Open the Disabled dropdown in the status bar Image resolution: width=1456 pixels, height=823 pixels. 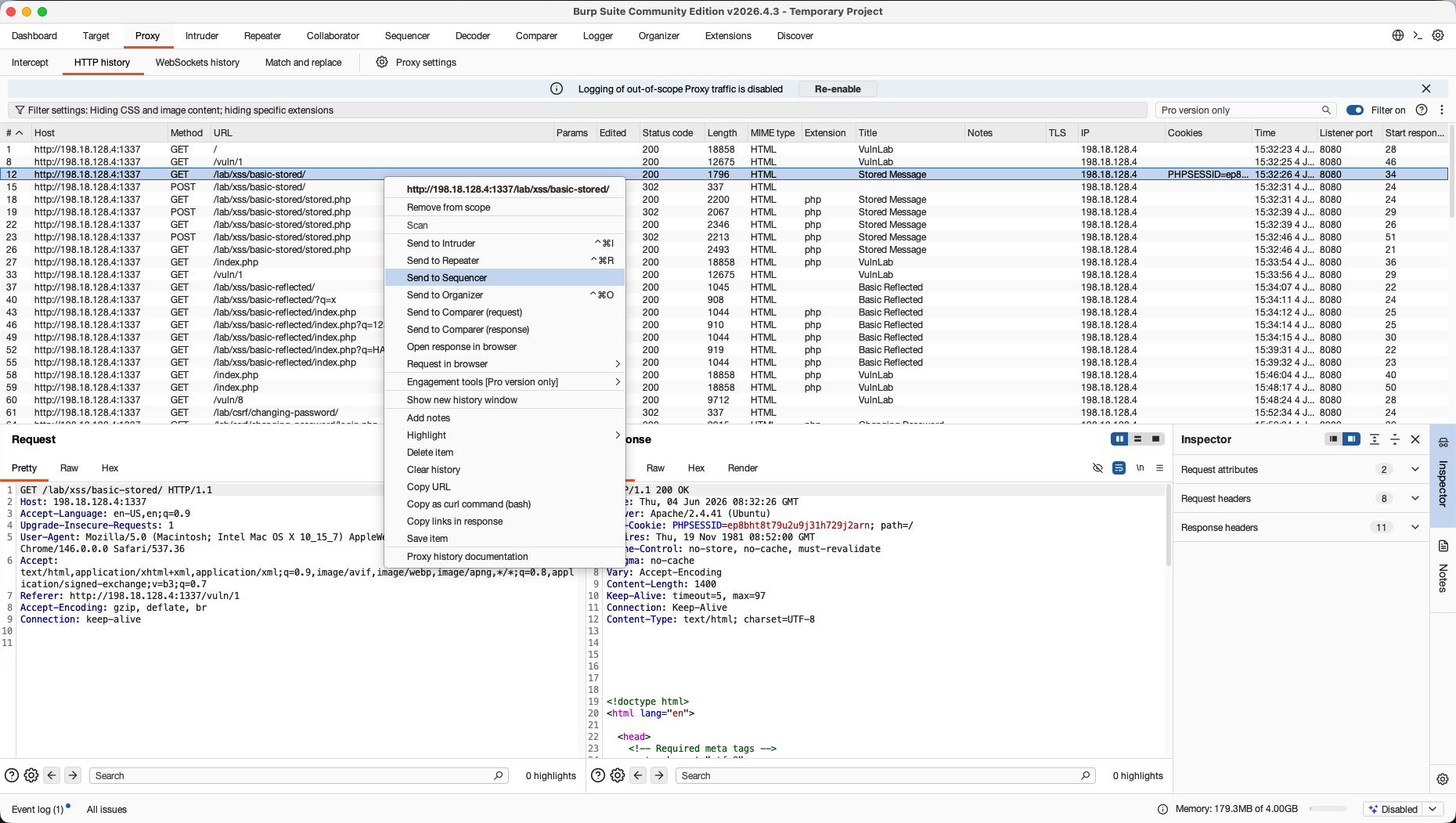(1403, 809)
